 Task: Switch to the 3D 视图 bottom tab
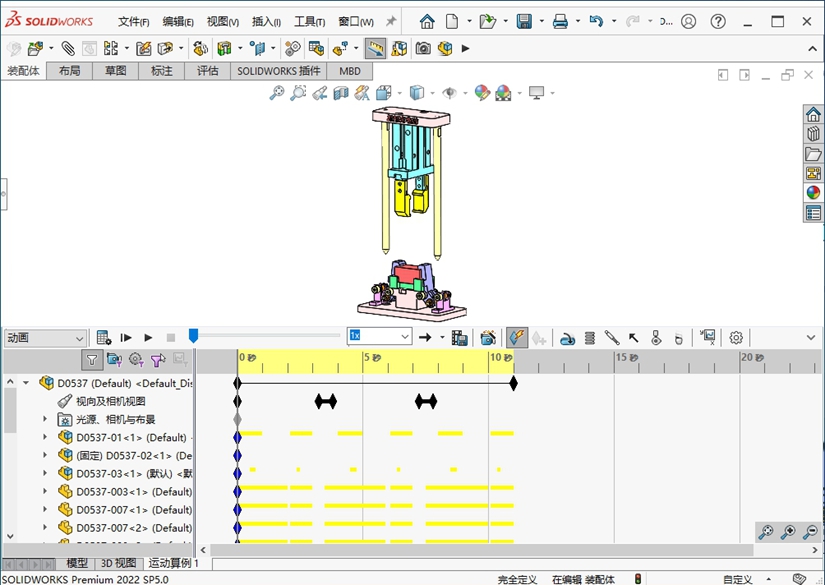(x=118, y=563)
